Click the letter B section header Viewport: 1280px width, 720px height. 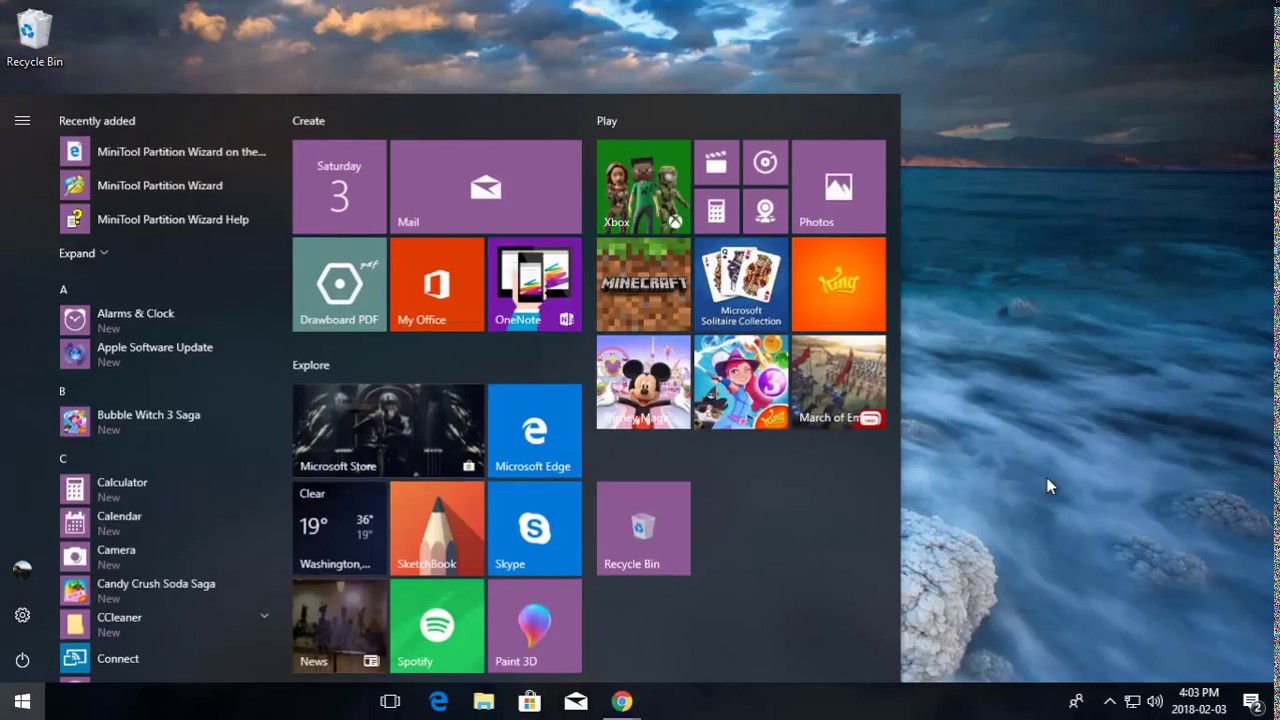[x=62, y=391]
